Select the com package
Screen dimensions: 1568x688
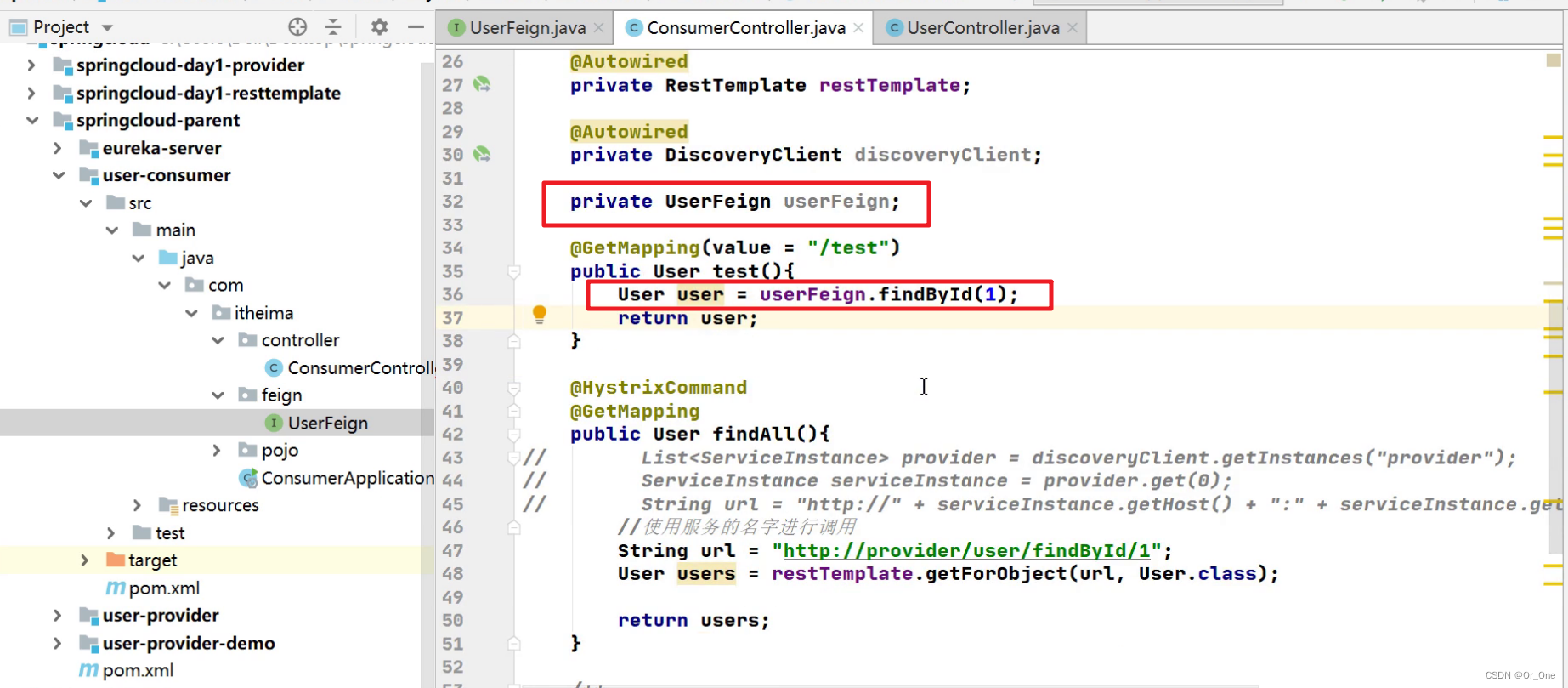225,285
